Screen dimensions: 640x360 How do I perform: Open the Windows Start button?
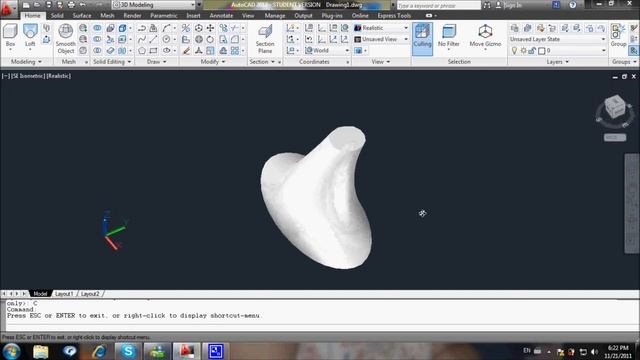[11, 351]
